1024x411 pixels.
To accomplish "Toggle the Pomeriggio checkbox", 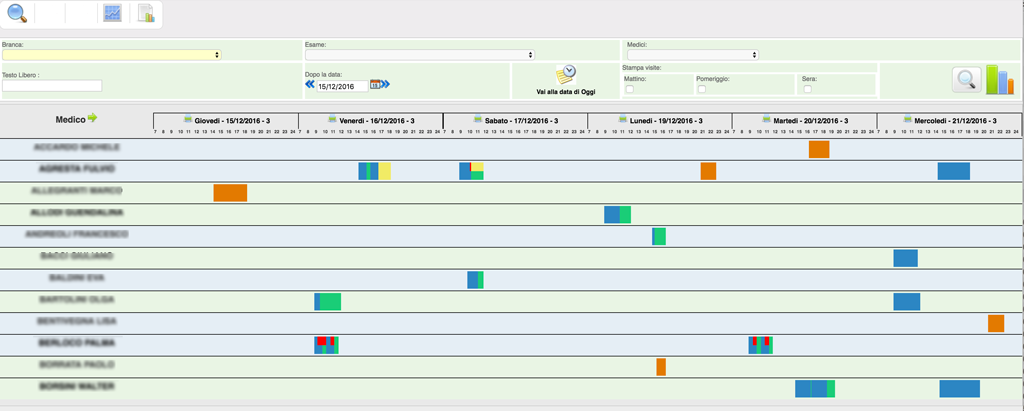I will (701, 90).
